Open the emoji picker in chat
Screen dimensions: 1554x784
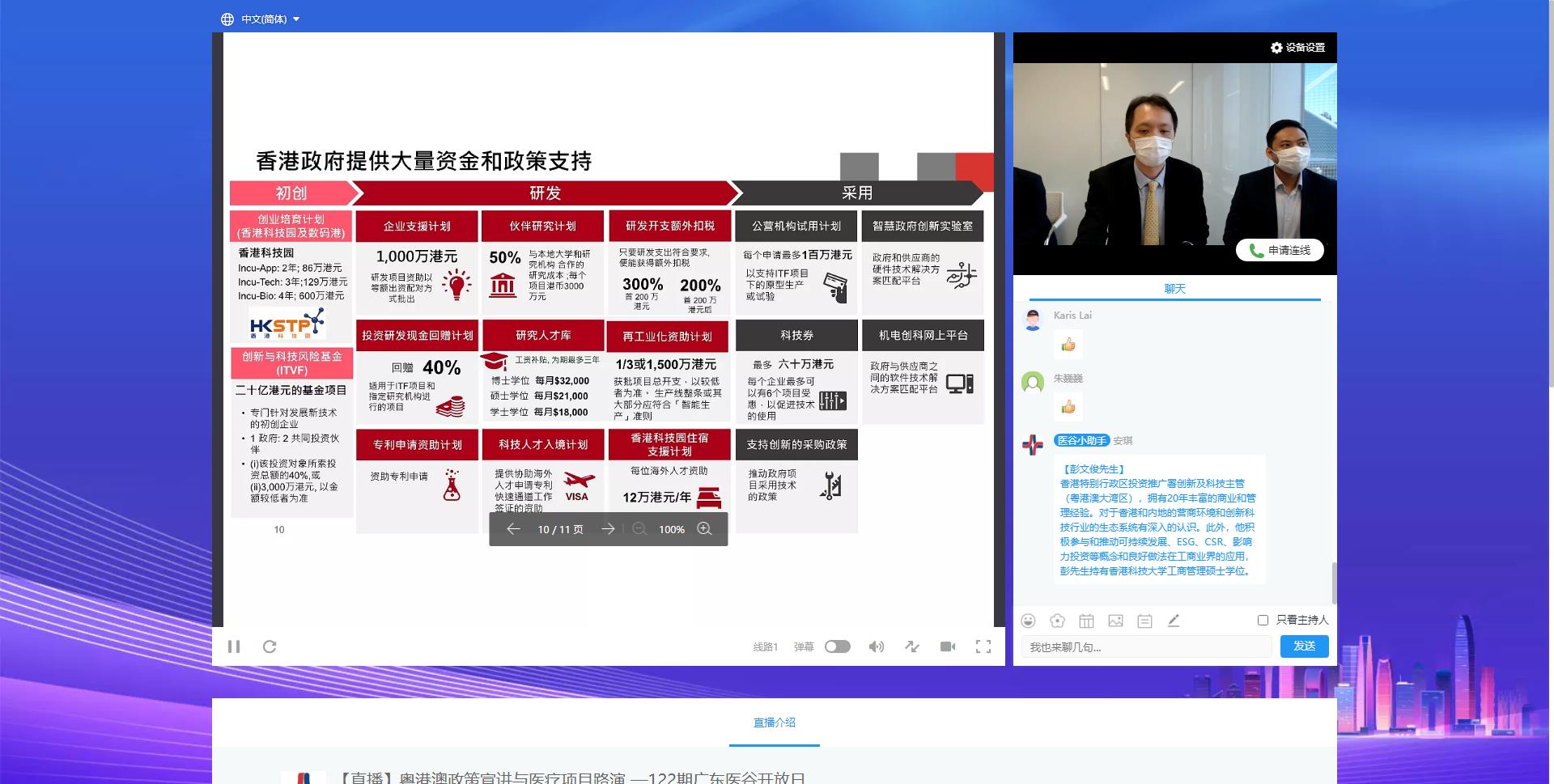tap(1028, 621)
